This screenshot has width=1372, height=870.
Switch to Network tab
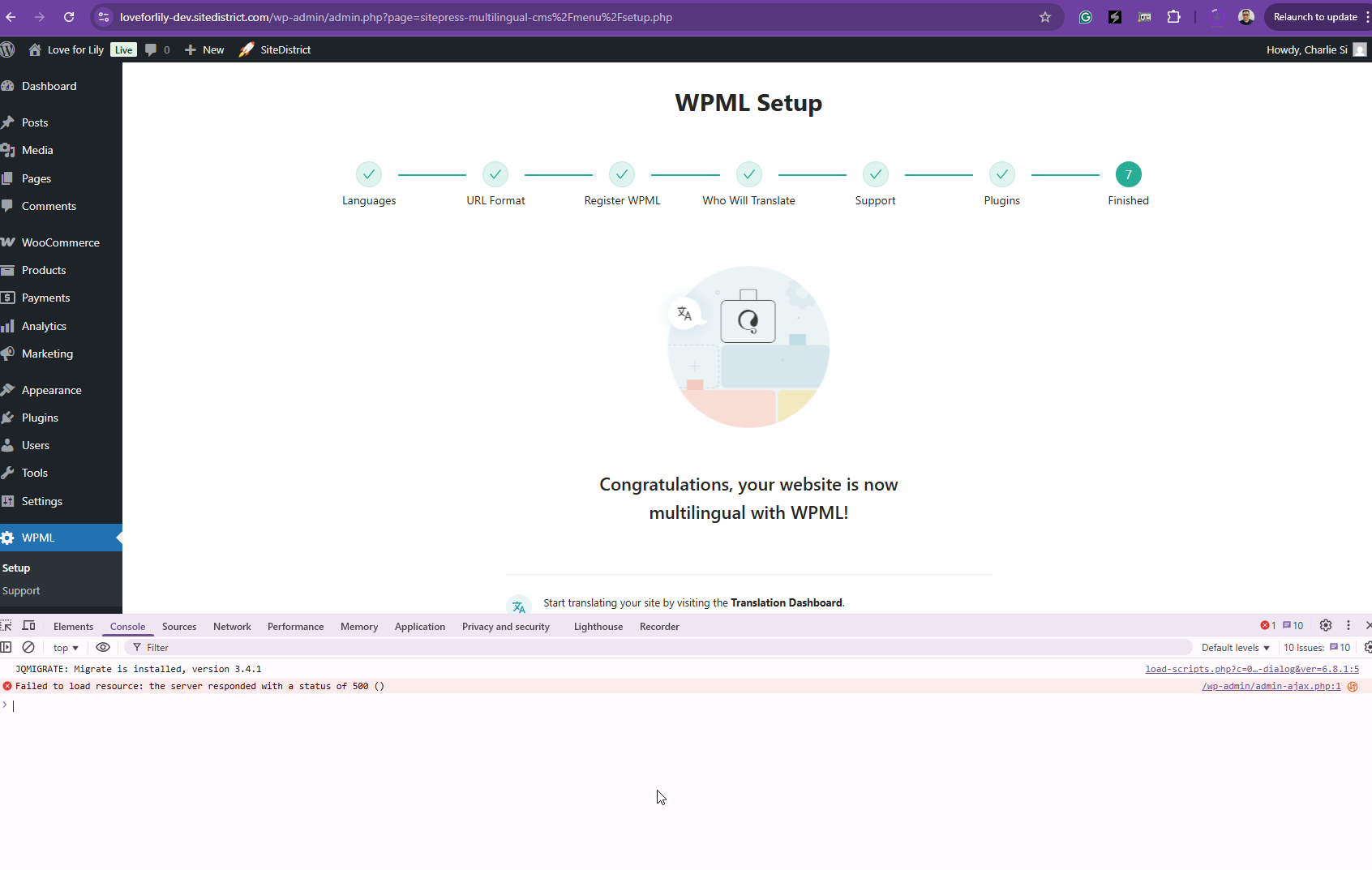tap(232, 627)
